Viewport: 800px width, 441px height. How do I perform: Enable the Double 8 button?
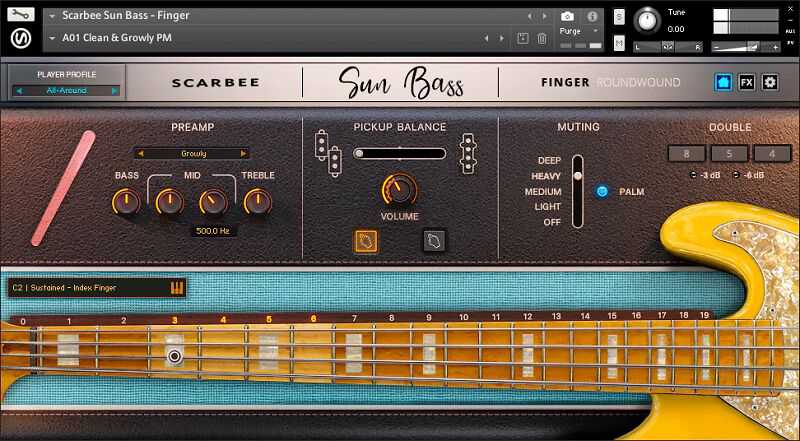pos(687,154)
